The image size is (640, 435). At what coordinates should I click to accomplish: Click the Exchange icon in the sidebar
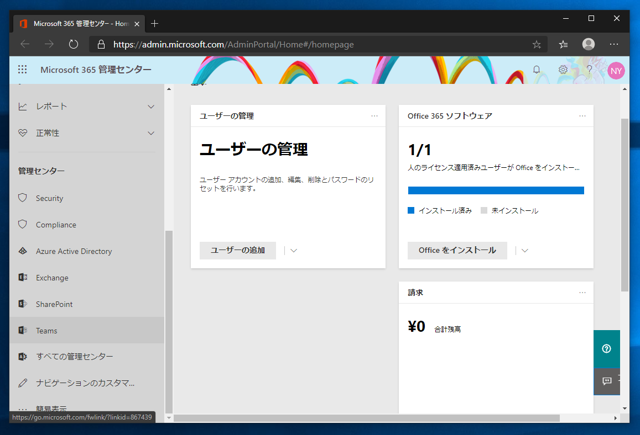[x=22, y=277]
